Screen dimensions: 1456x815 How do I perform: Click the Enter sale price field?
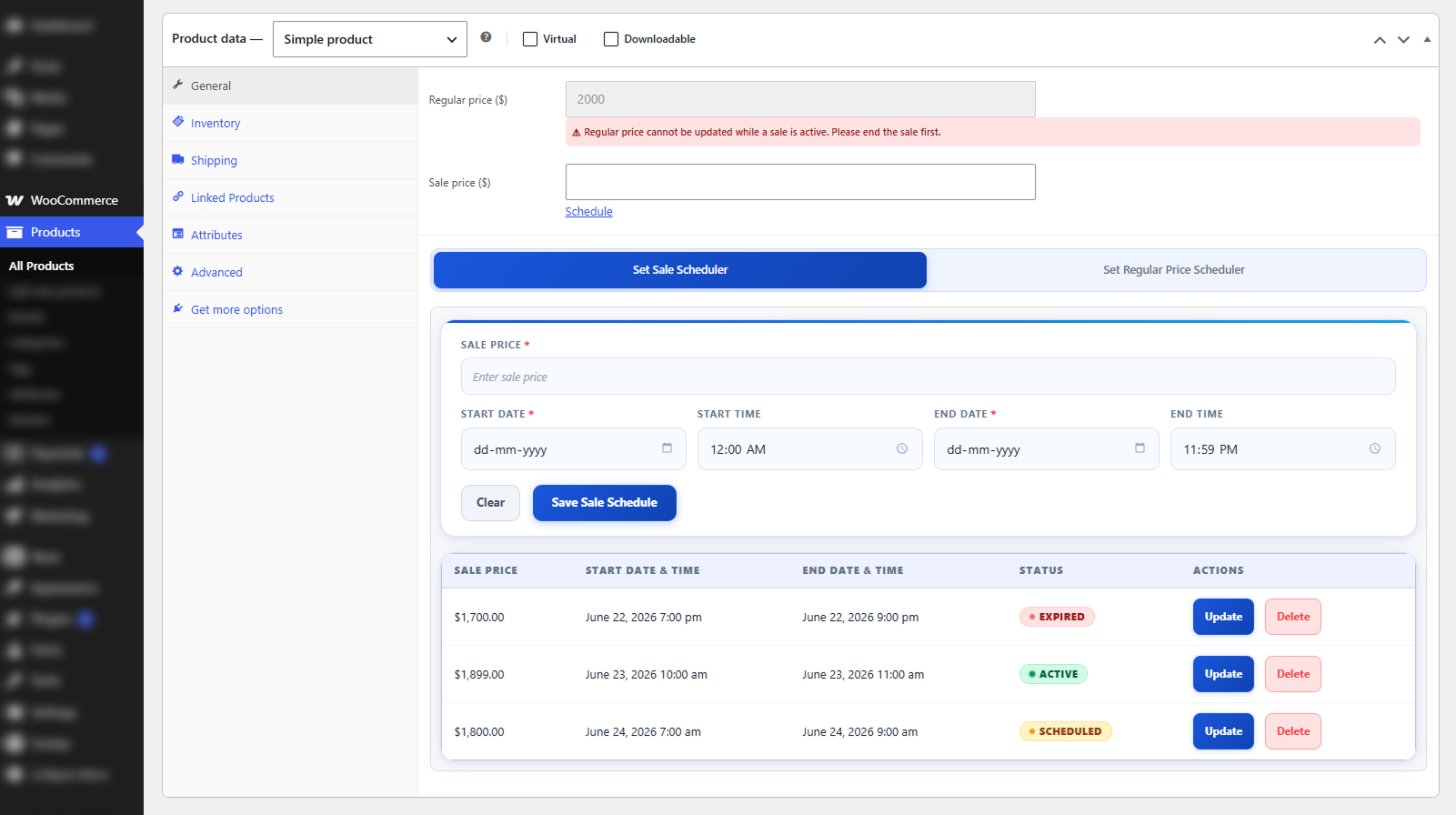point(928,377)
